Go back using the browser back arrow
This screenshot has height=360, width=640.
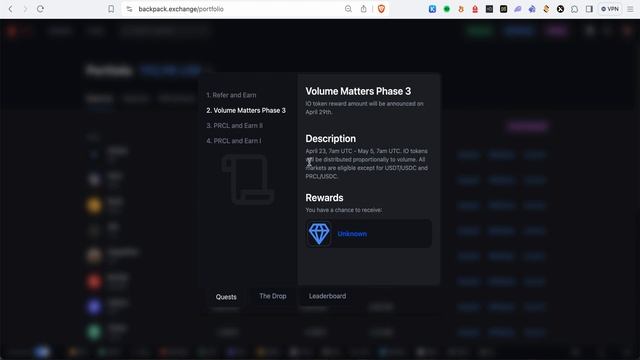pyautogui.click(x=11, y=9)
